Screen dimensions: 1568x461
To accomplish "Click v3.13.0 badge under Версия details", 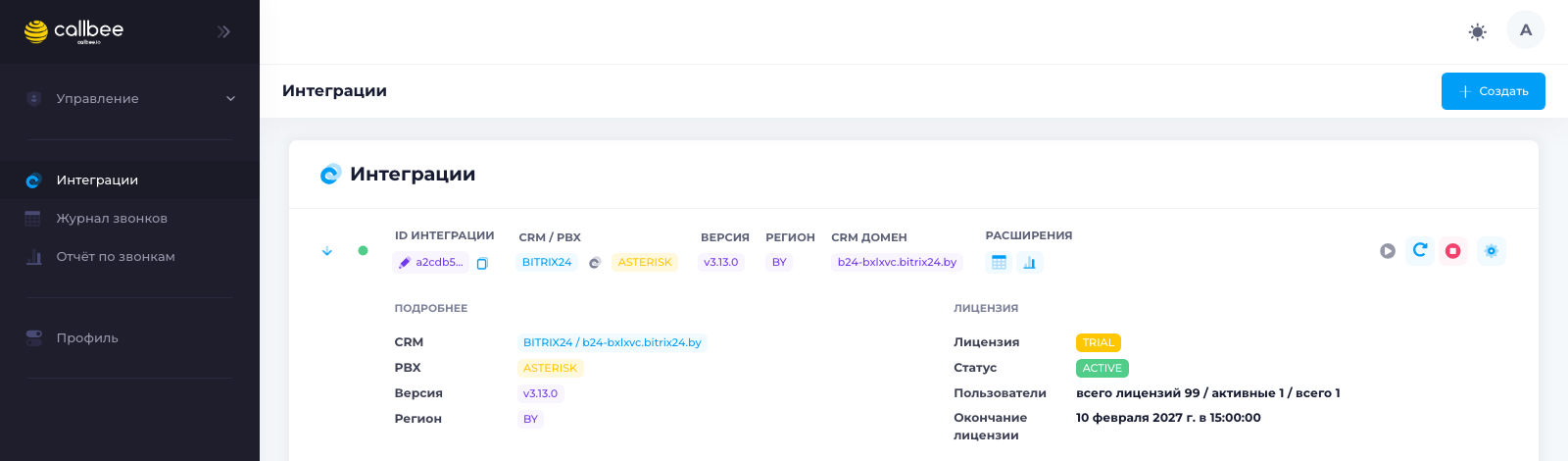I will click(541, 393).
